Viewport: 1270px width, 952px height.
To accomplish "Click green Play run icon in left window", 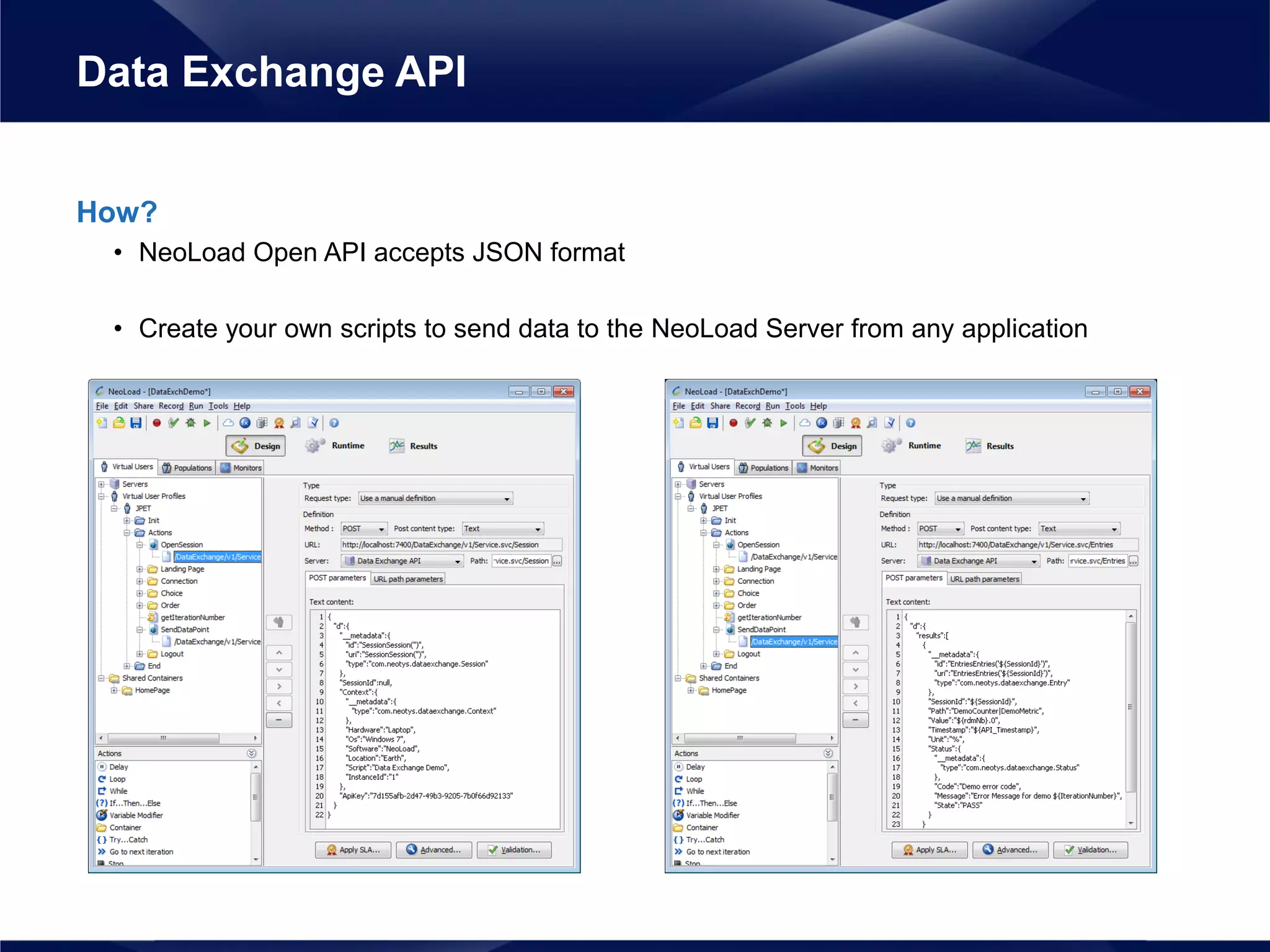I will (x=207, y=423).
